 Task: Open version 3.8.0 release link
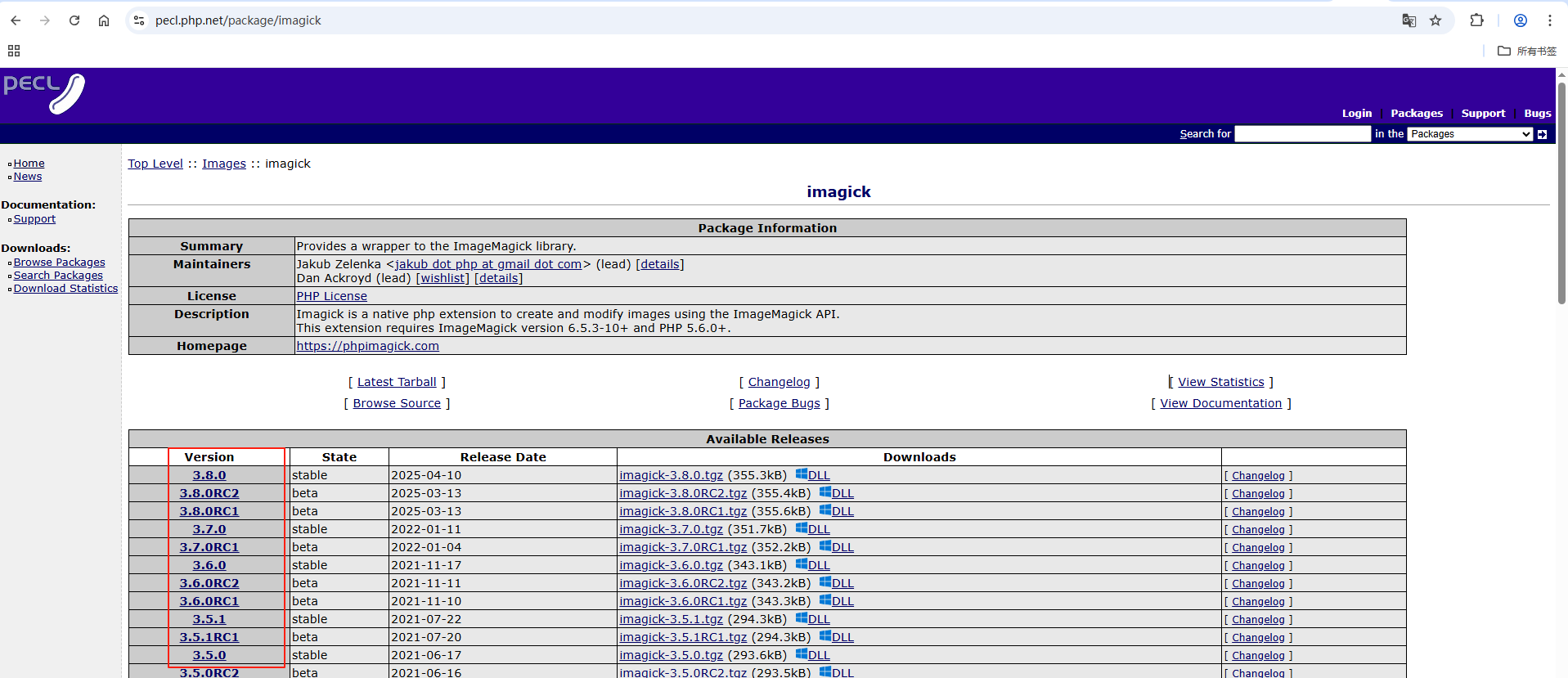click(x=209, y=475)
